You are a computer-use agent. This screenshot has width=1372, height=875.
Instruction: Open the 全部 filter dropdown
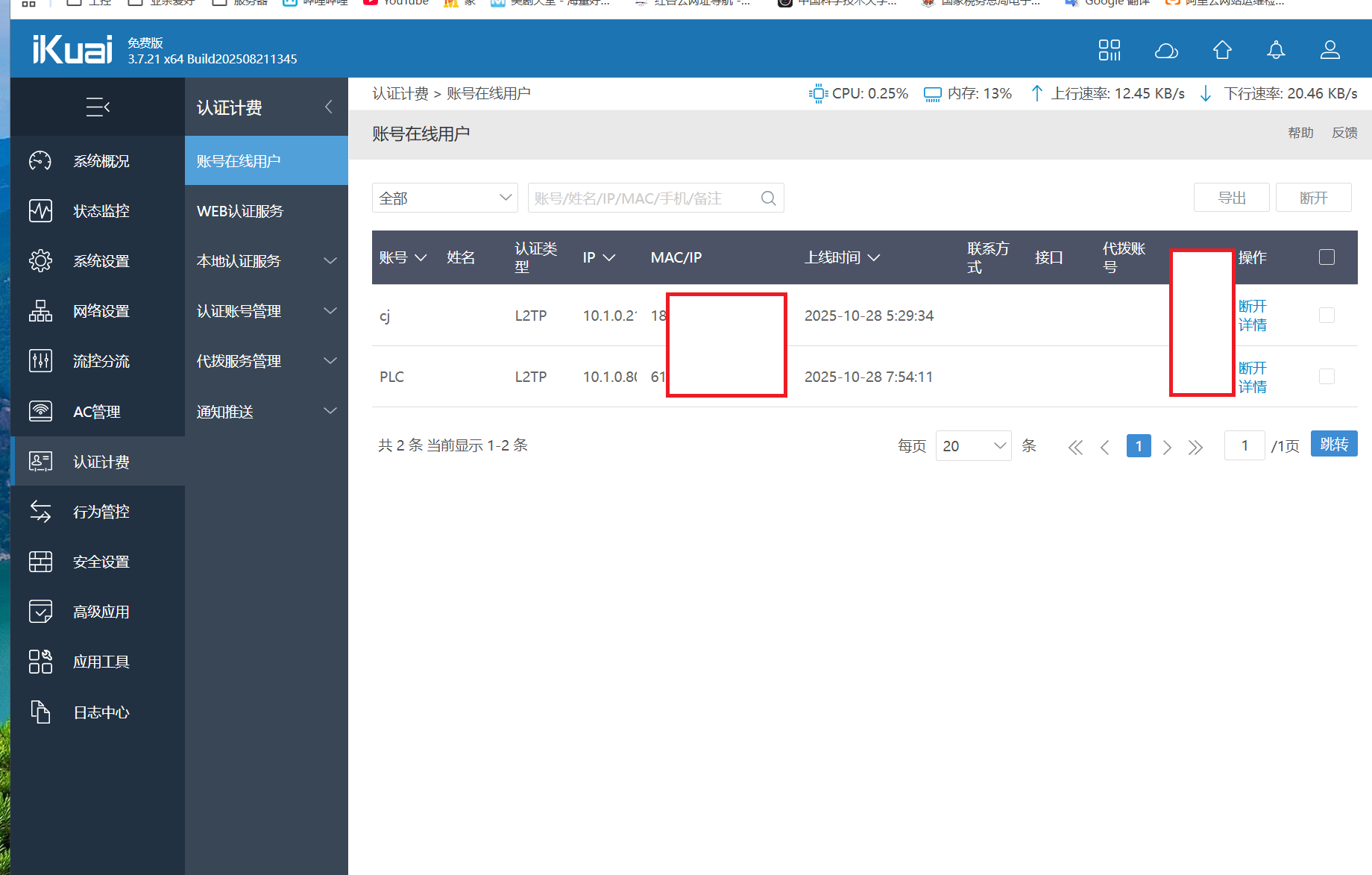(444, 198)
